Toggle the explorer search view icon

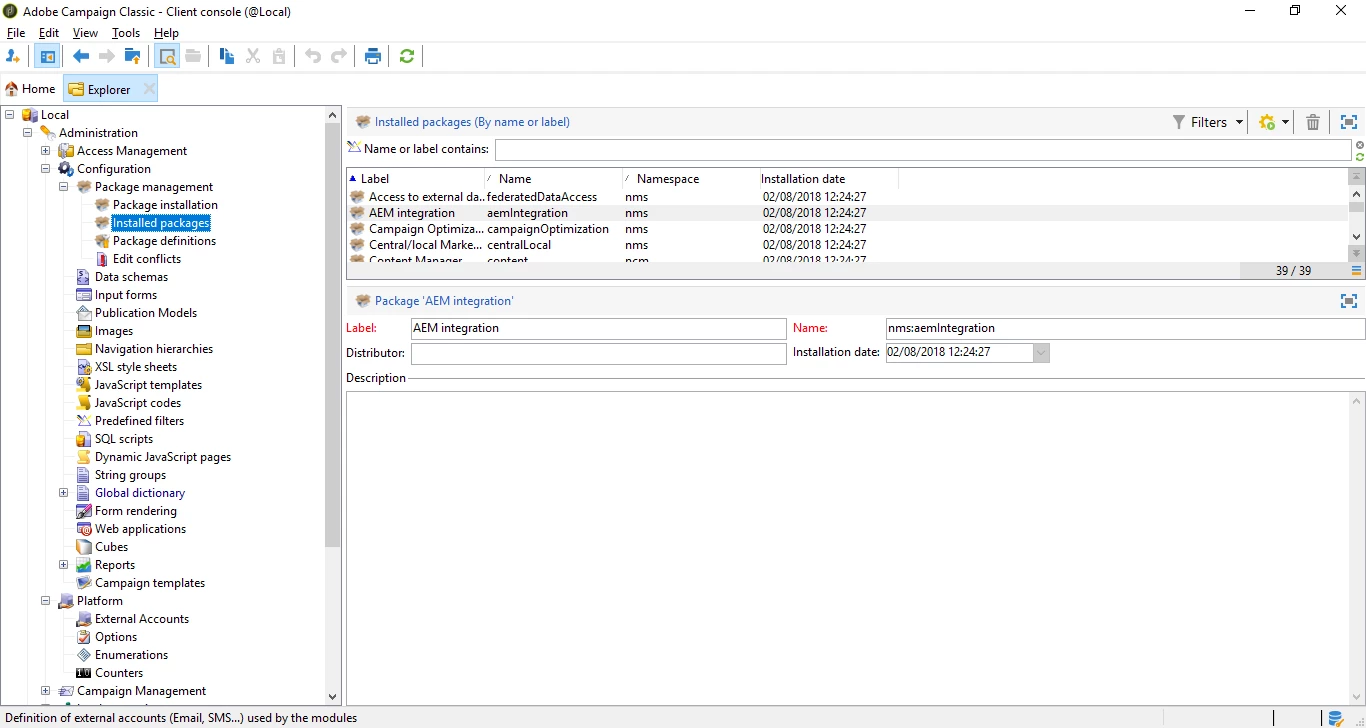[x=167, y=57]
